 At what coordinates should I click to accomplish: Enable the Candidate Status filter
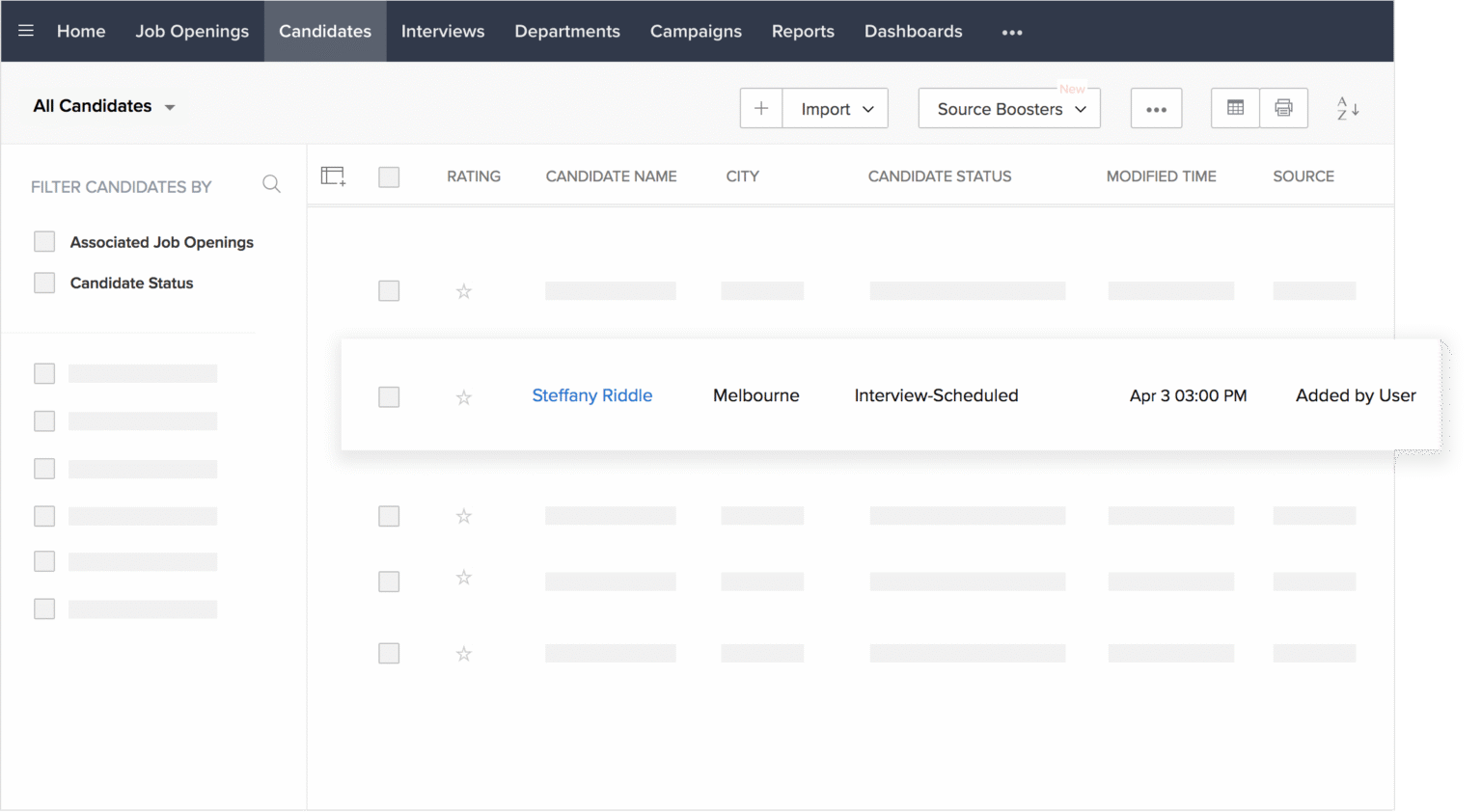[x=43, y=283]
